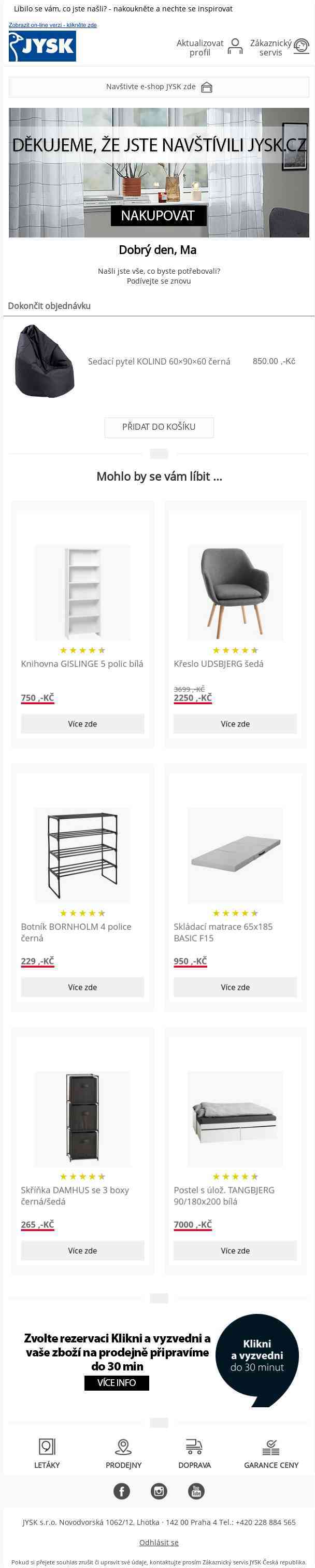Image resolution: width=315 pixels, height=1568 pixels.
Task: Open the Garance ceny icon
Action: click(271, 1446)
